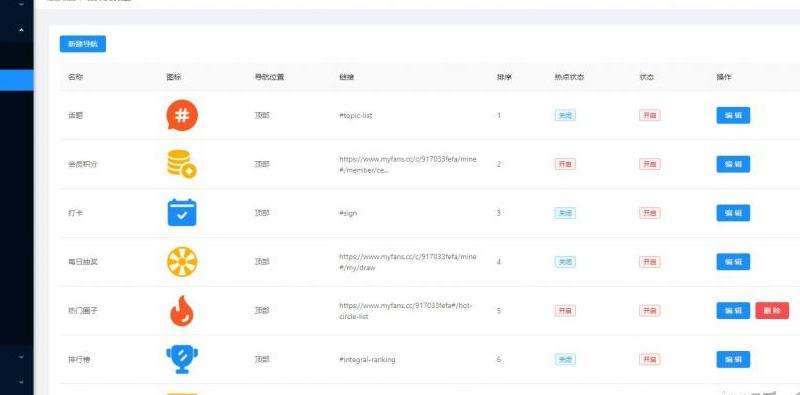Click the 状态 开启 tag for 每日抽奖
This screenshot has width=800, height=395.
pos(649,262)
